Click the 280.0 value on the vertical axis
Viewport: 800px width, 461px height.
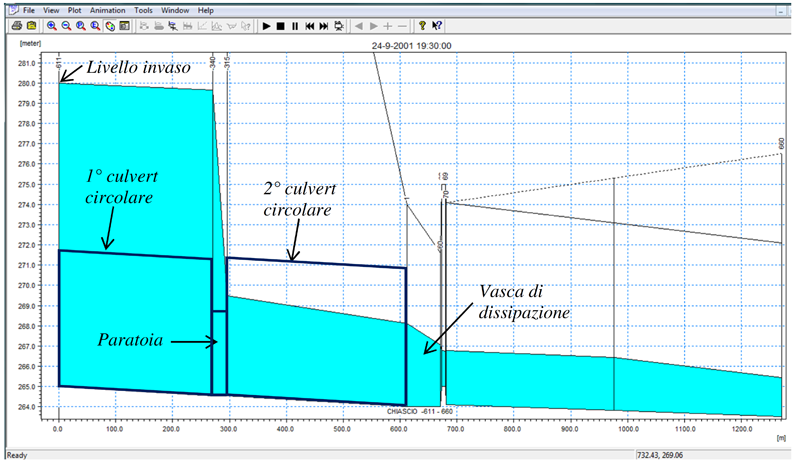tap(27, 84)
